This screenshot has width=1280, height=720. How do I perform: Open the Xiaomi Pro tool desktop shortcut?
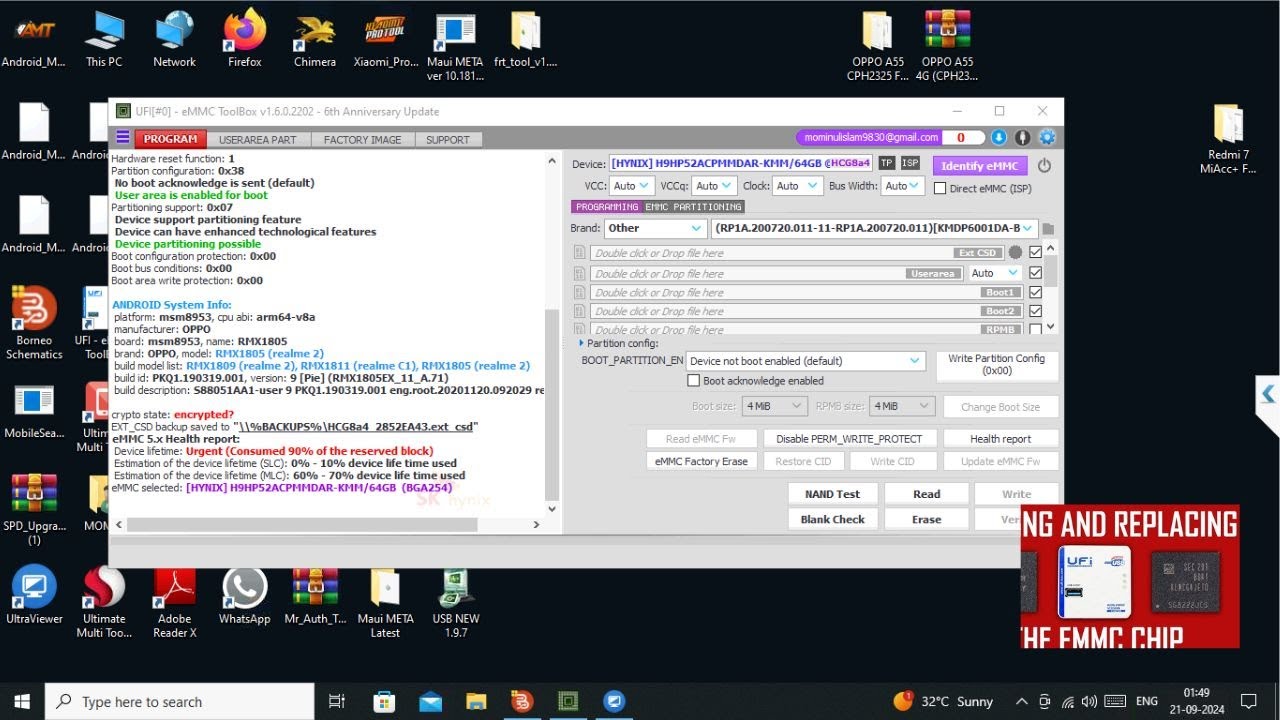click(386, 39)
